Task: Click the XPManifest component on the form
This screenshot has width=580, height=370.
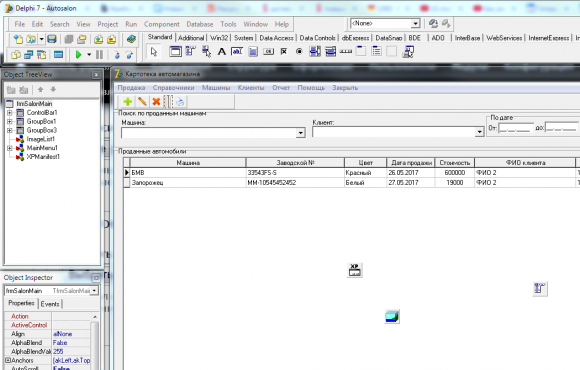Action: coord(355,270)
